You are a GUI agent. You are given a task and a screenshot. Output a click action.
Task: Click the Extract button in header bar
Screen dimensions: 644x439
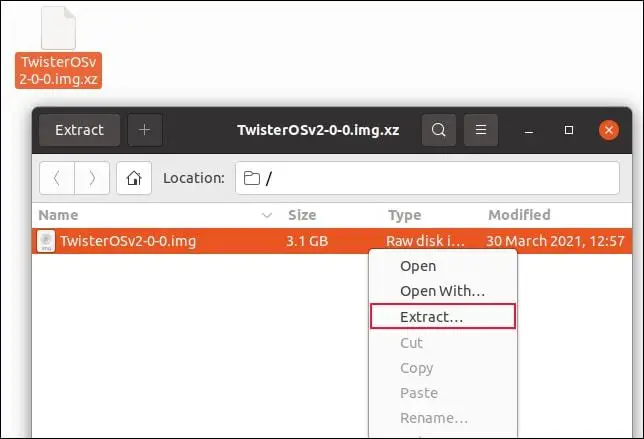(x=79, y=130)
